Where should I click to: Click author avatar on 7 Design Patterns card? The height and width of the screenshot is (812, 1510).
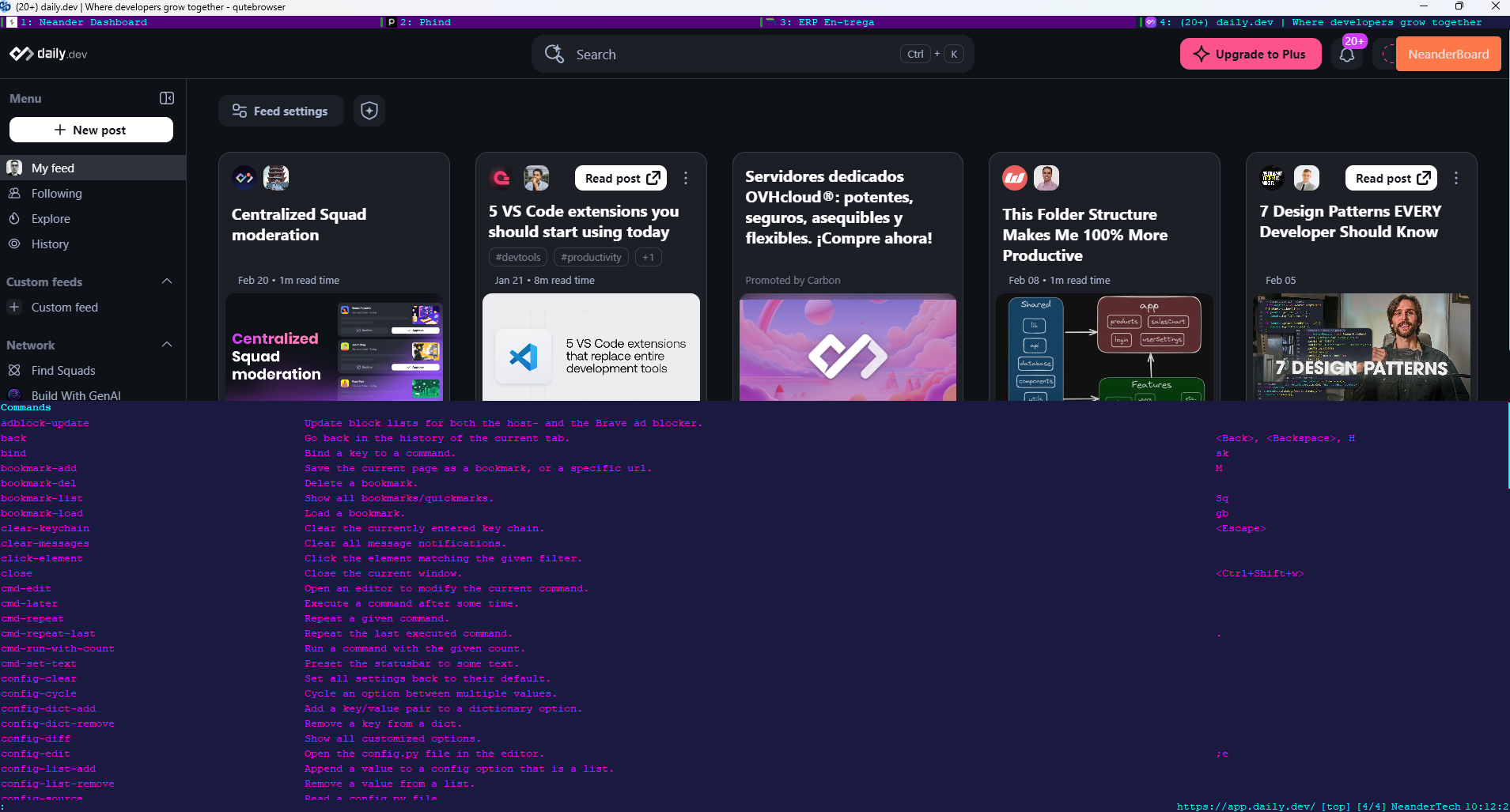[x=1307, y=178]
